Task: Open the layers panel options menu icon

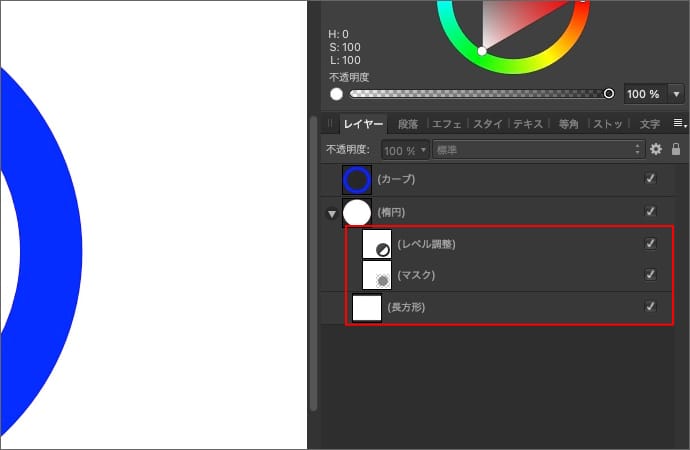Action: (679, 124)
